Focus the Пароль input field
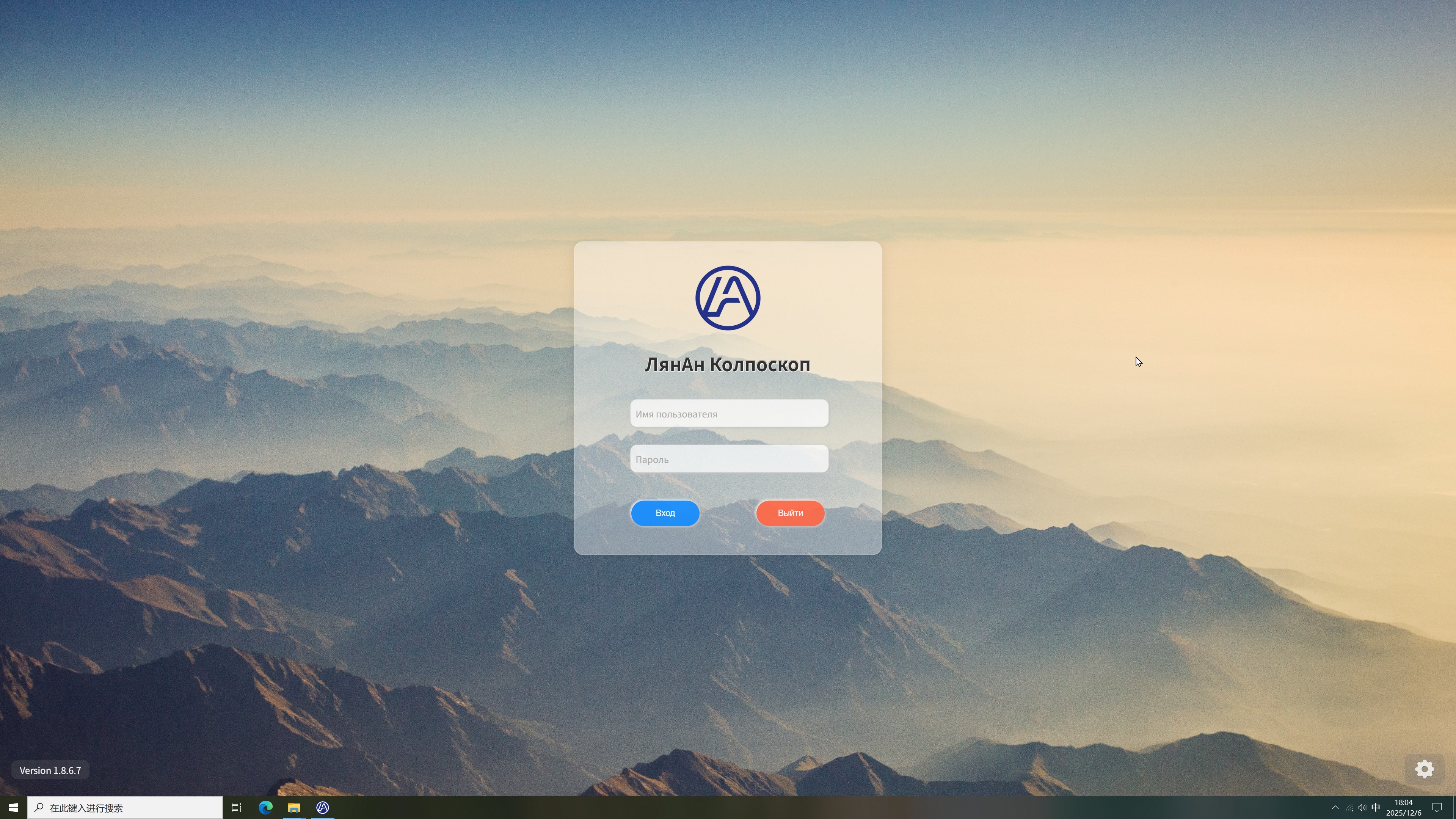The height and width of the screenshot is (819, 1456). coord(729,459)
